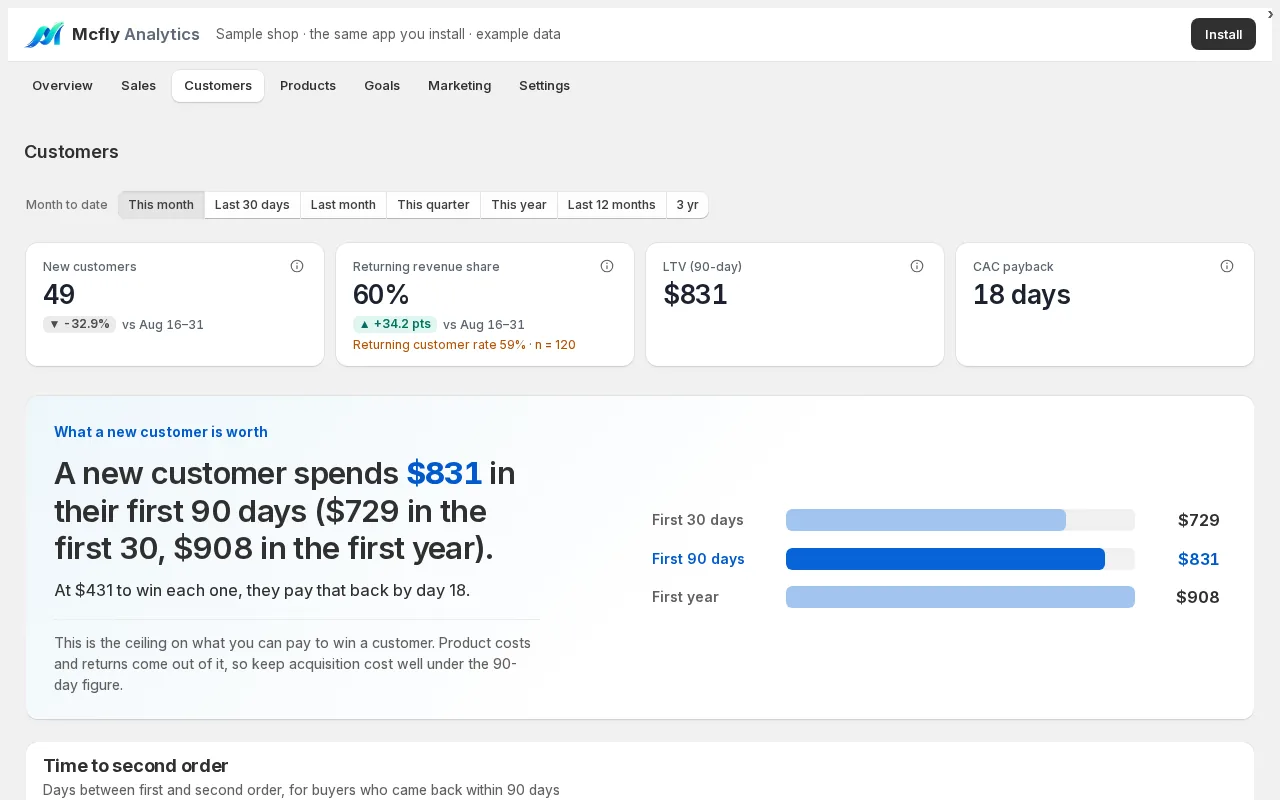
Task: Click the 'At $431 to win each one' sentence
Action: coord(262,590)
